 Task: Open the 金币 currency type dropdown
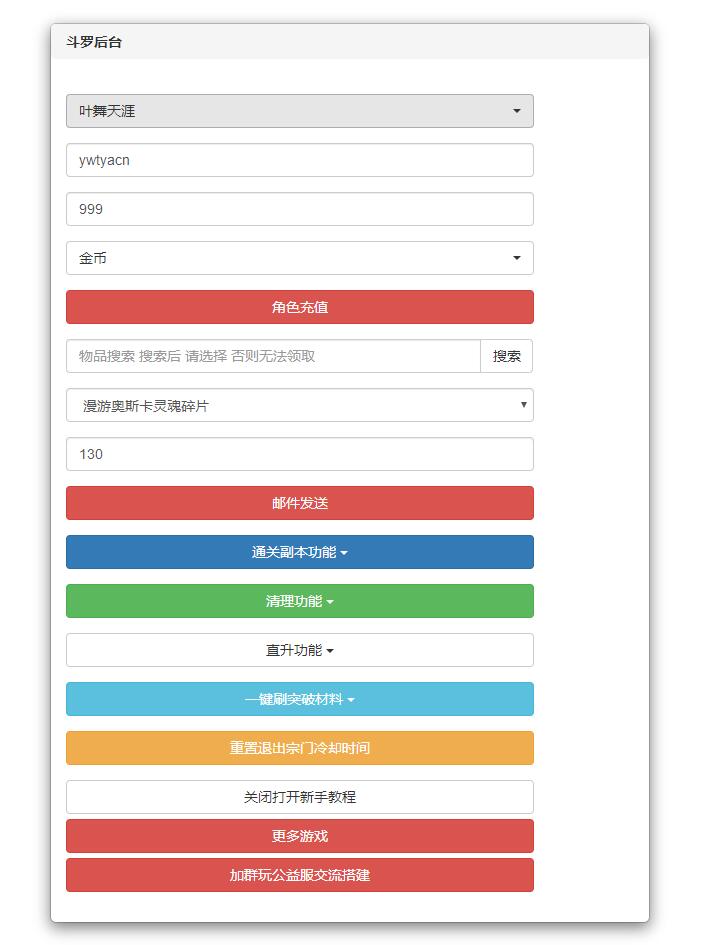[x=300, y=258]
